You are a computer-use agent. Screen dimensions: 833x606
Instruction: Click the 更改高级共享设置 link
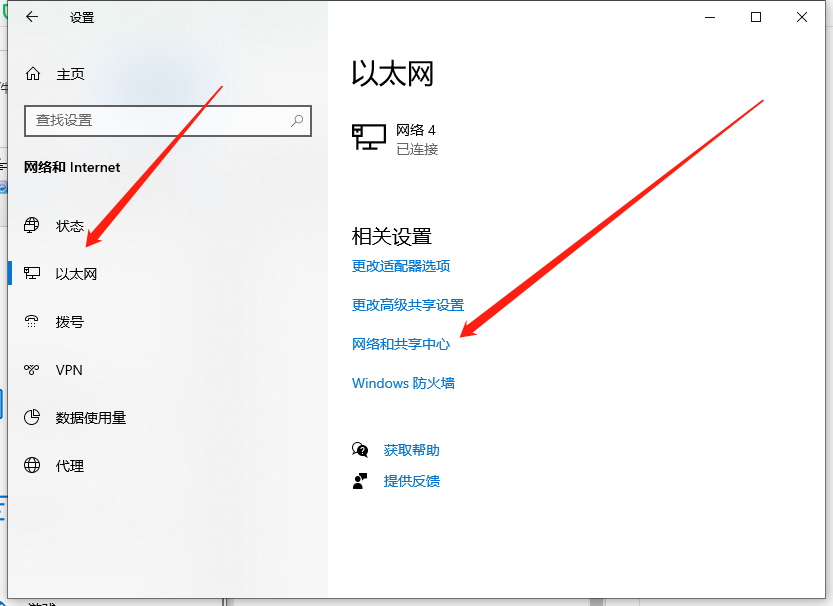click(408, 305)
